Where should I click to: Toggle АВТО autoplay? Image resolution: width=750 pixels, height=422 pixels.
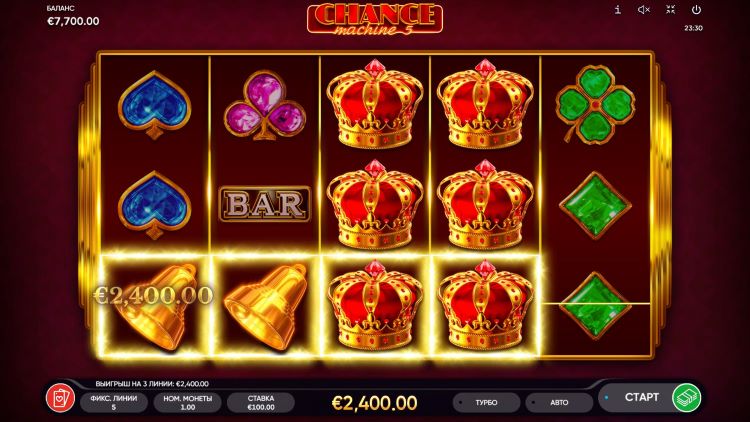[x=559, y=403]
